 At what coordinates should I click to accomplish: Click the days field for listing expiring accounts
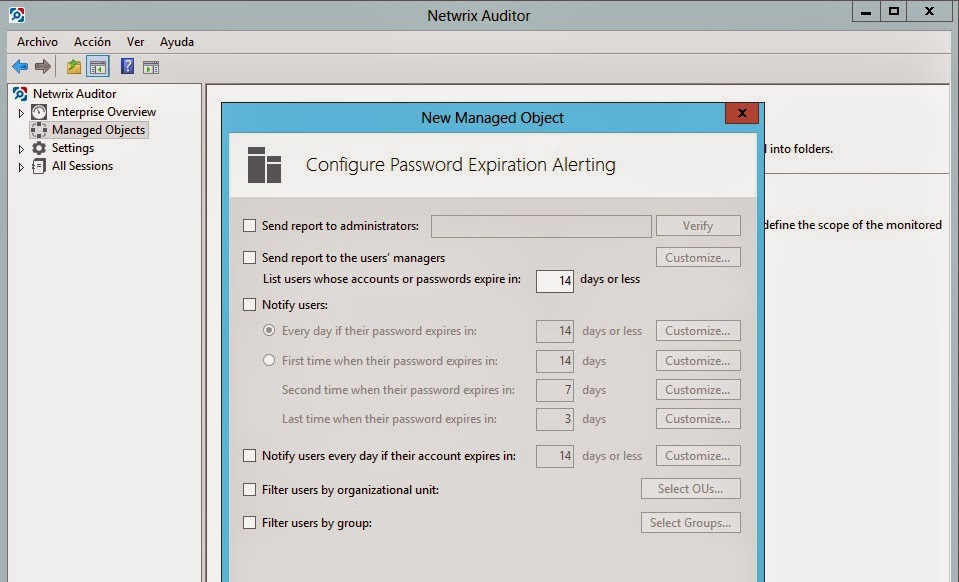[554, 280]
